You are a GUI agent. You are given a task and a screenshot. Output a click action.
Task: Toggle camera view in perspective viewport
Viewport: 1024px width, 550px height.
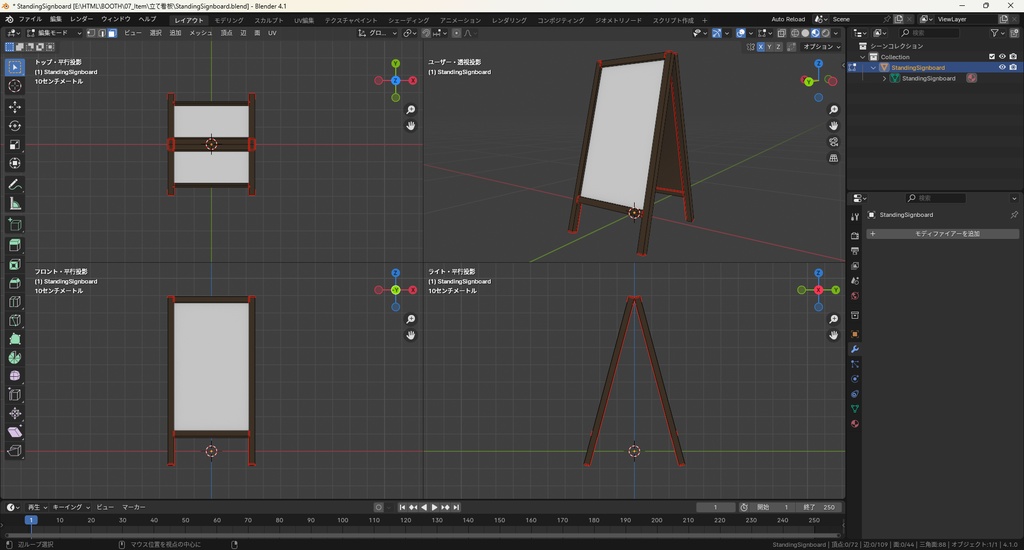[x=834, y=142]
